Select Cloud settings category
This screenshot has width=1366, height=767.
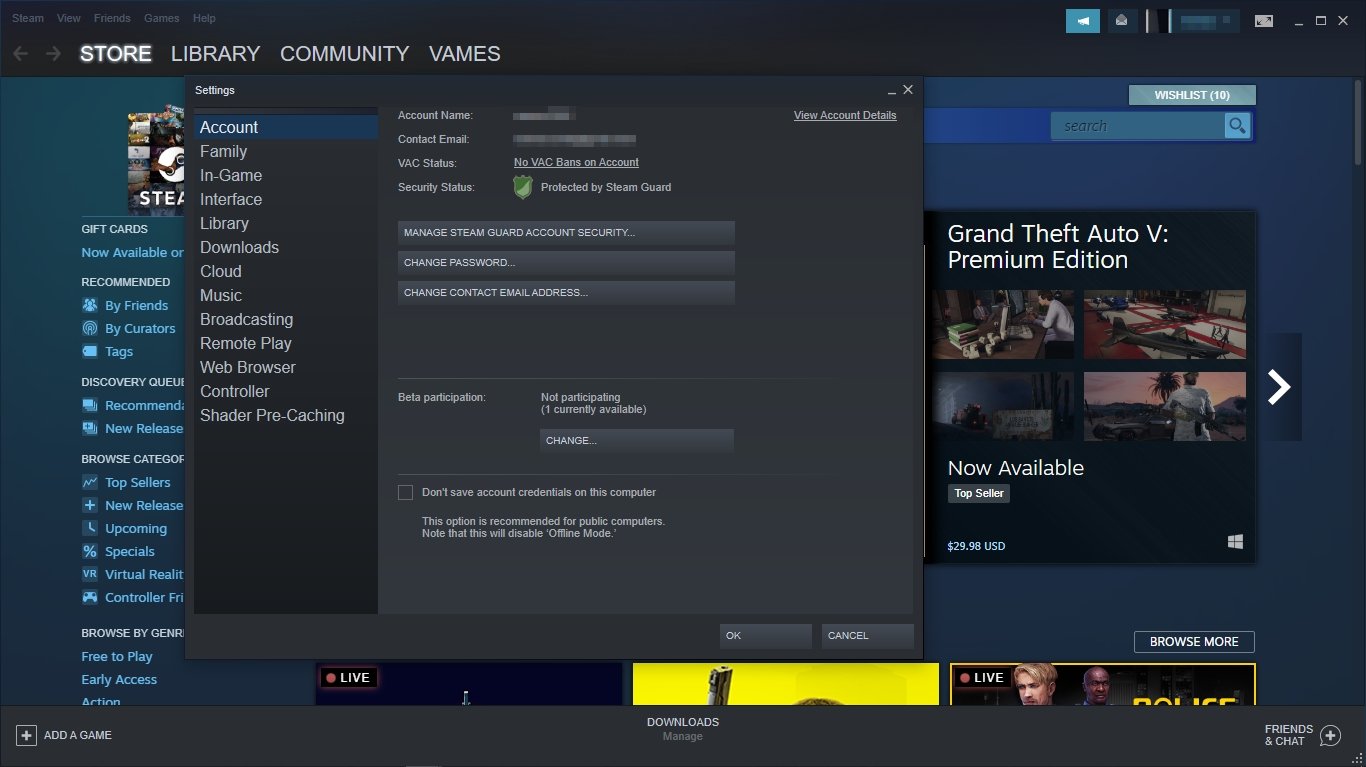pyautogui.click(x=286, y=271)
